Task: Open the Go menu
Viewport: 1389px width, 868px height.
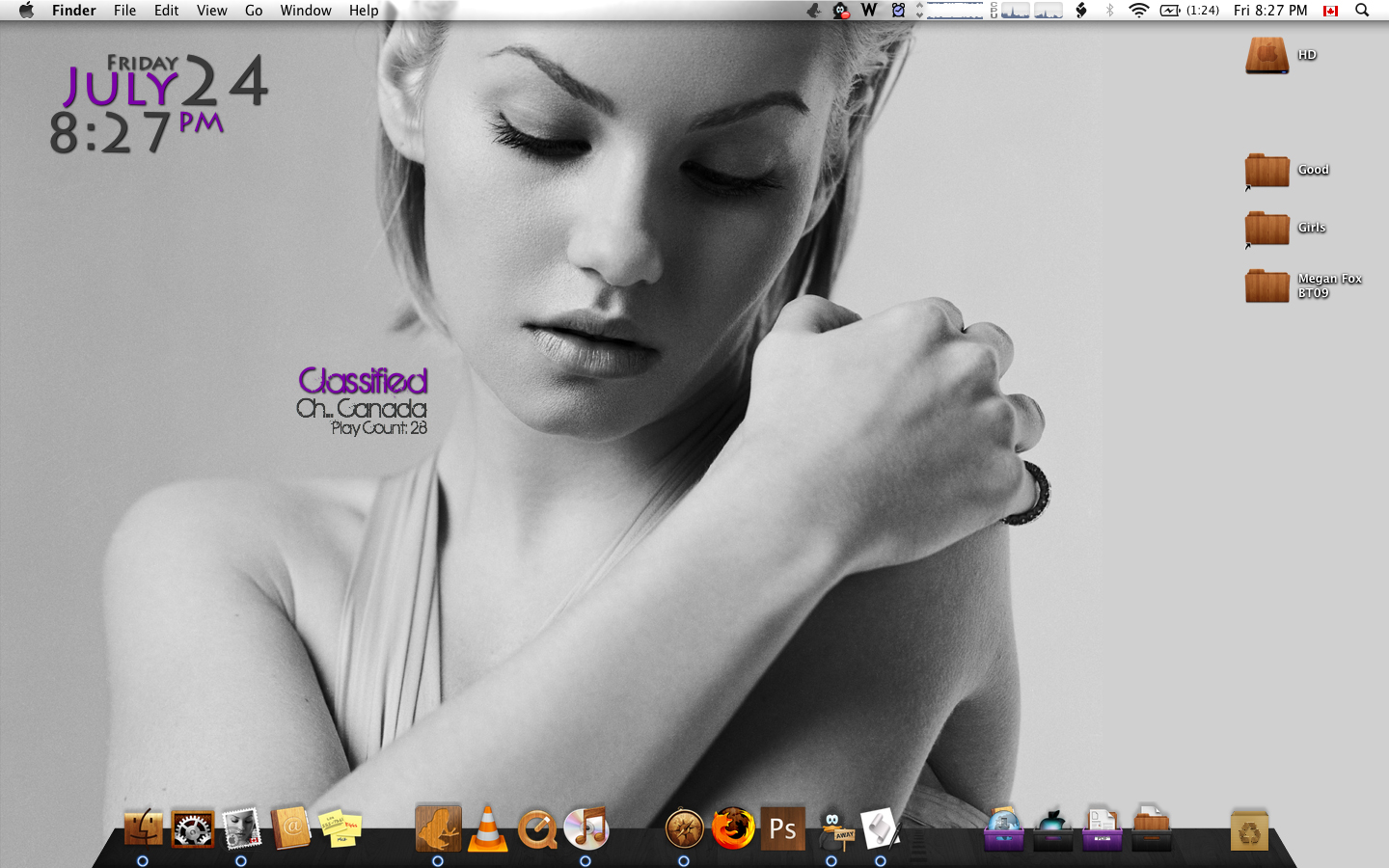Action: point(254,11)
